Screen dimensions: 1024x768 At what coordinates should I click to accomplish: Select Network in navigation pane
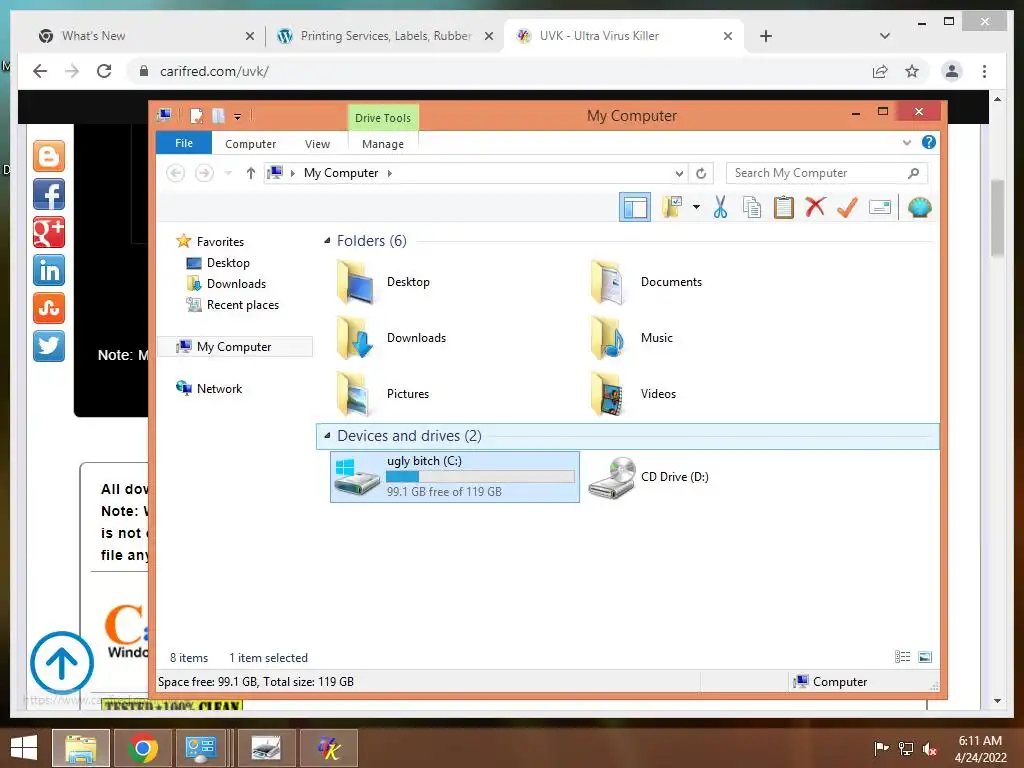coord(219,389)
